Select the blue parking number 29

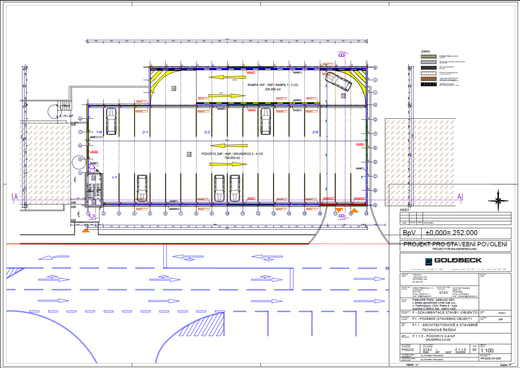click(x=315, y=132)
